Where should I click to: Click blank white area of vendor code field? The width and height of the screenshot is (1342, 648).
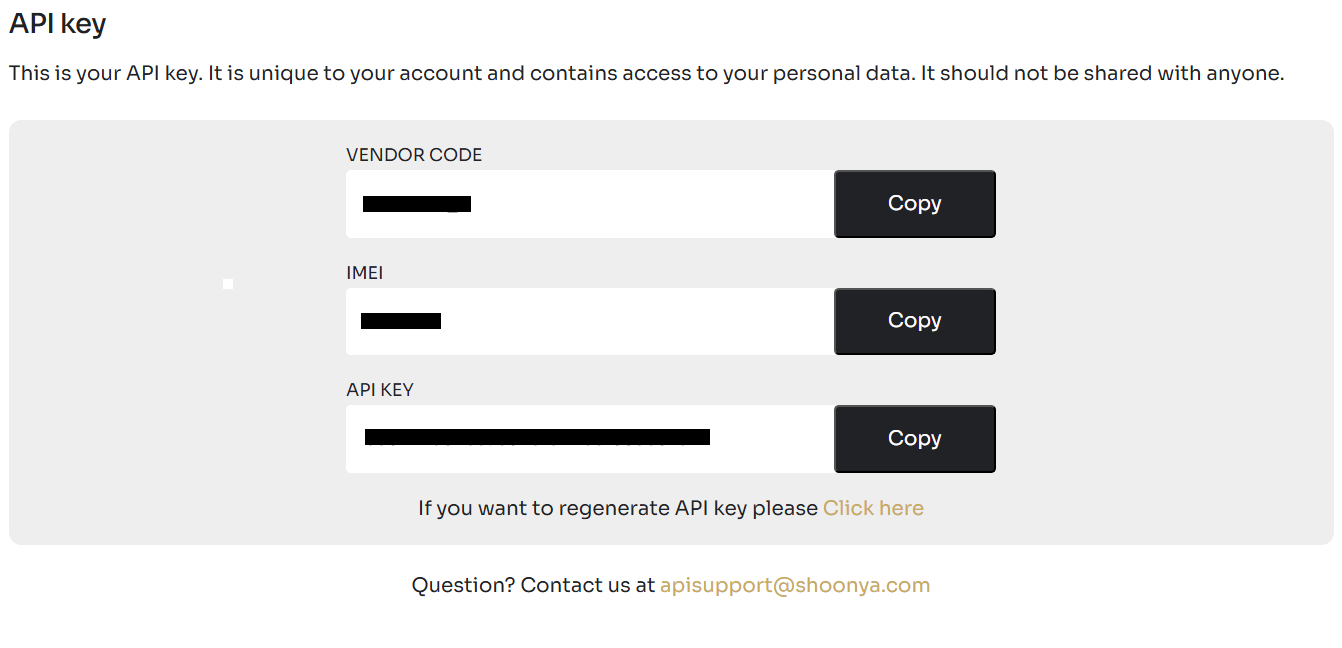click(652, 204)
